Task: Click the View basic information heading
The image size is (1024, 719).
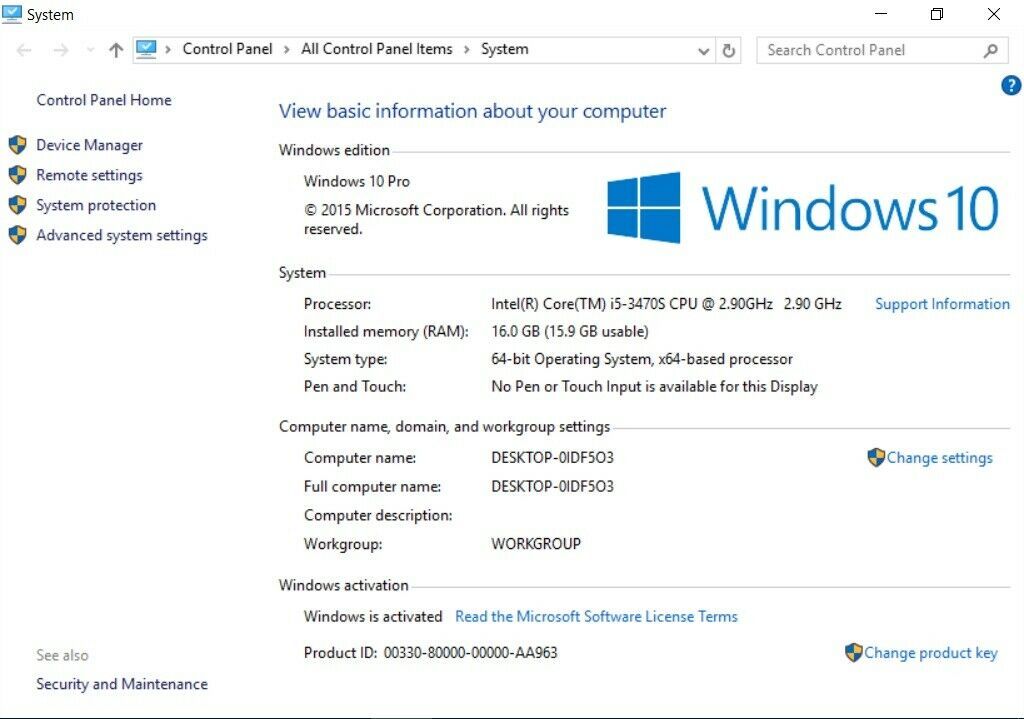Action: coord(472,111)
